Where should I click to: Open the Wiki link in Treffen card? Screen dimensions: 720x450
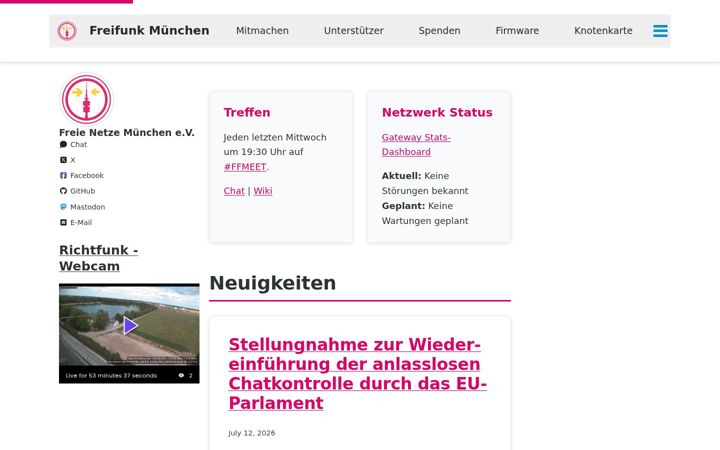click(x=263, y=191)
